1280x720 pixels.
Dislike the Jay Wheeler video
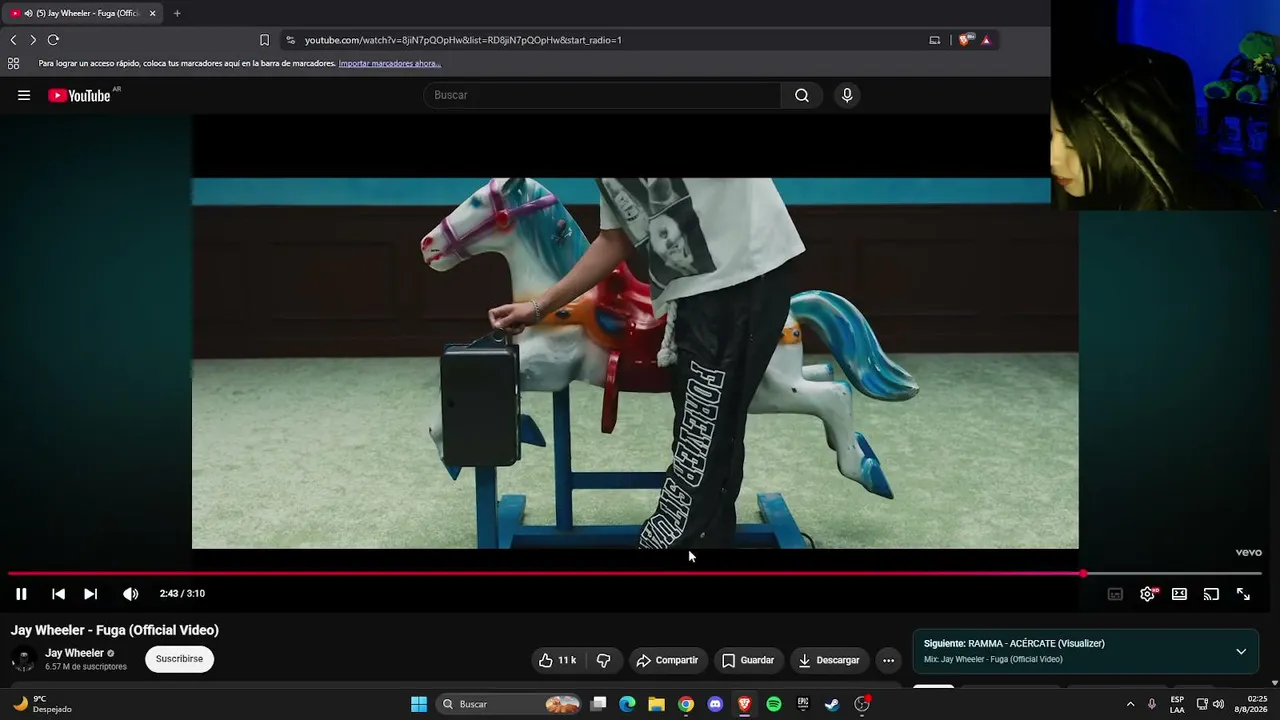603,660
